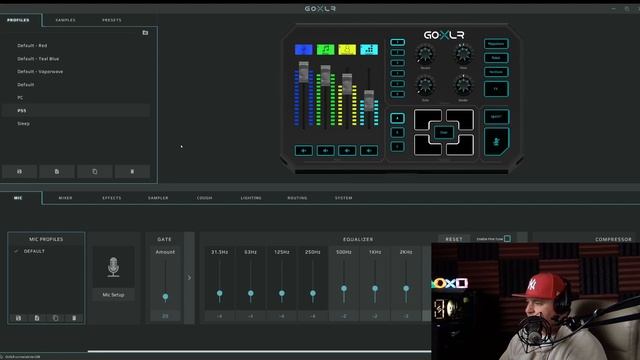
Task: Click the Gender knob on the device
Action: click(x=463, y=86)
